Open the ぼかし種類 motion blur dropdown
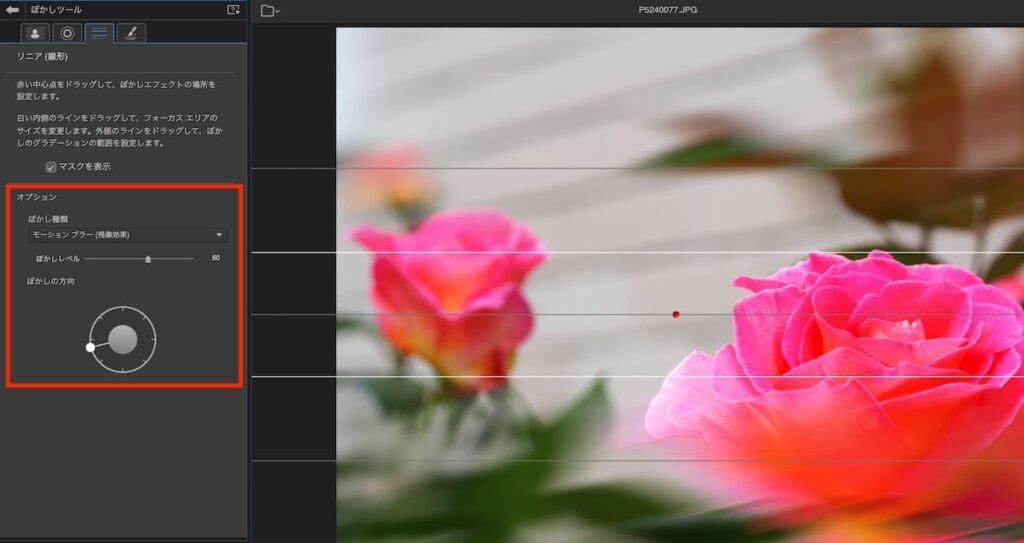 click(128, 235)
